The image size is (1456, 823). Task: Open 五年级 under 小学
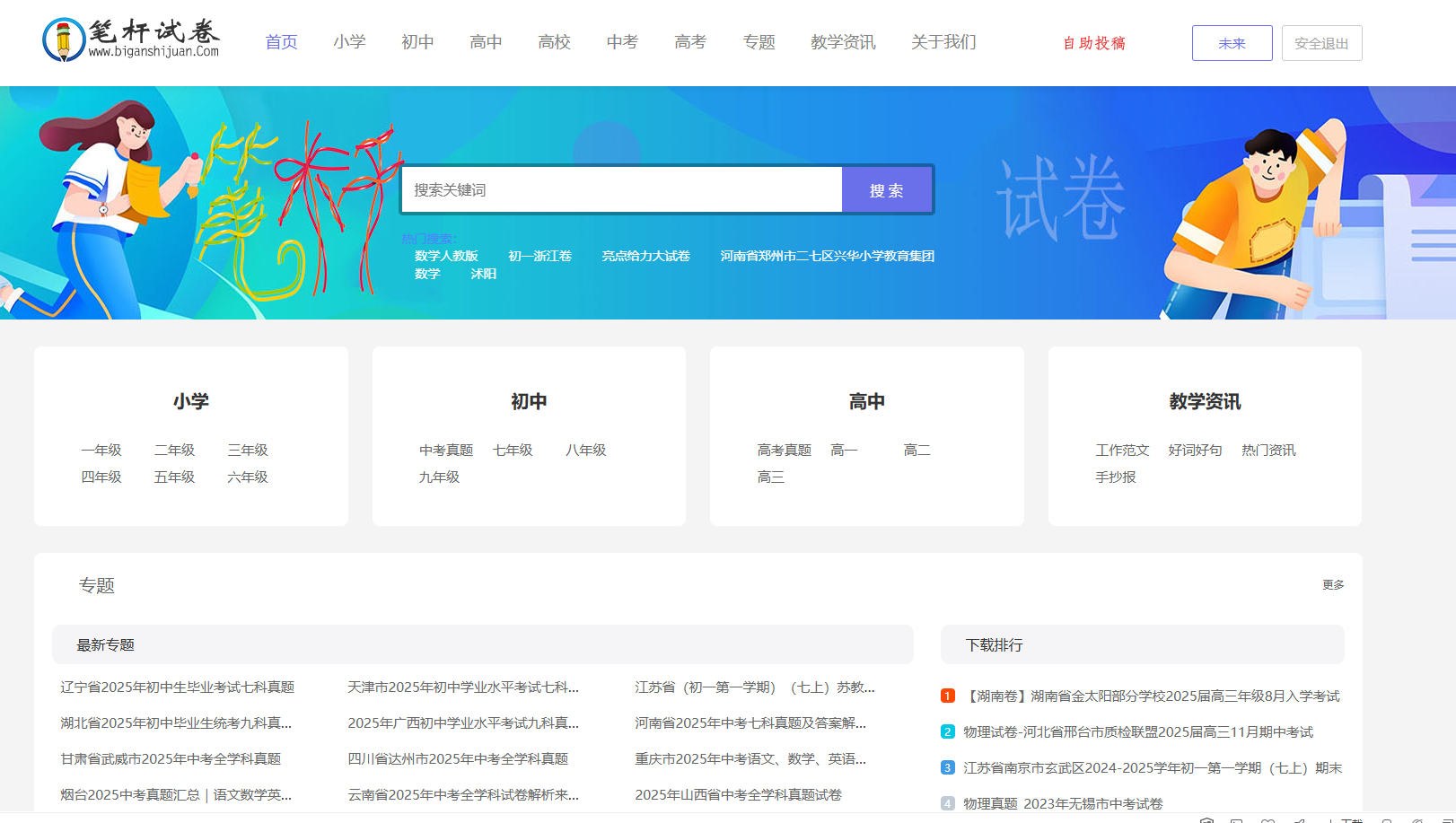pos(174,477)
